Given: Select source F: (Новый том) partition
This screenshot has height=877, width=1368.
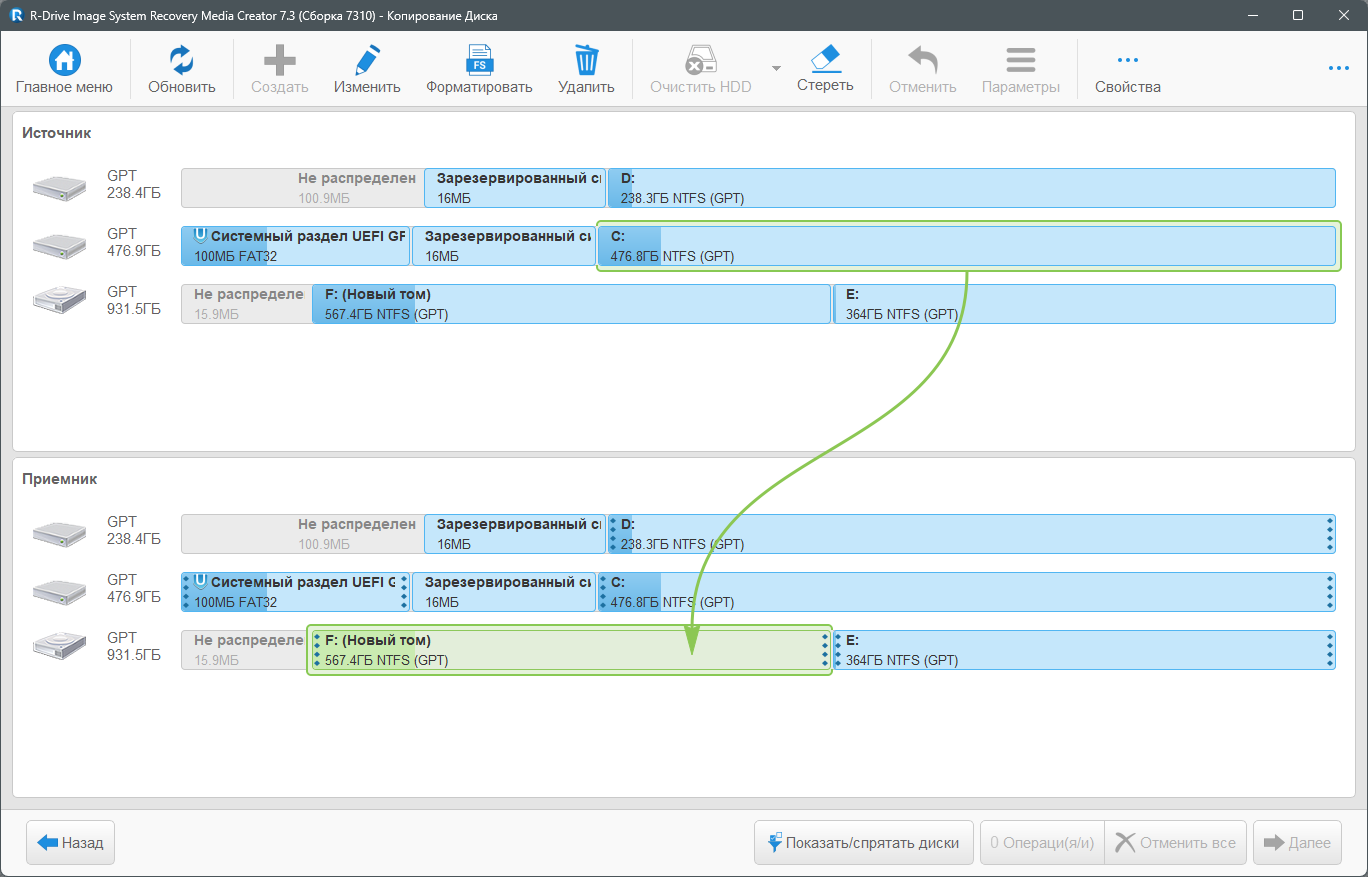Looking at the screenshot, I should pos(570,304).
